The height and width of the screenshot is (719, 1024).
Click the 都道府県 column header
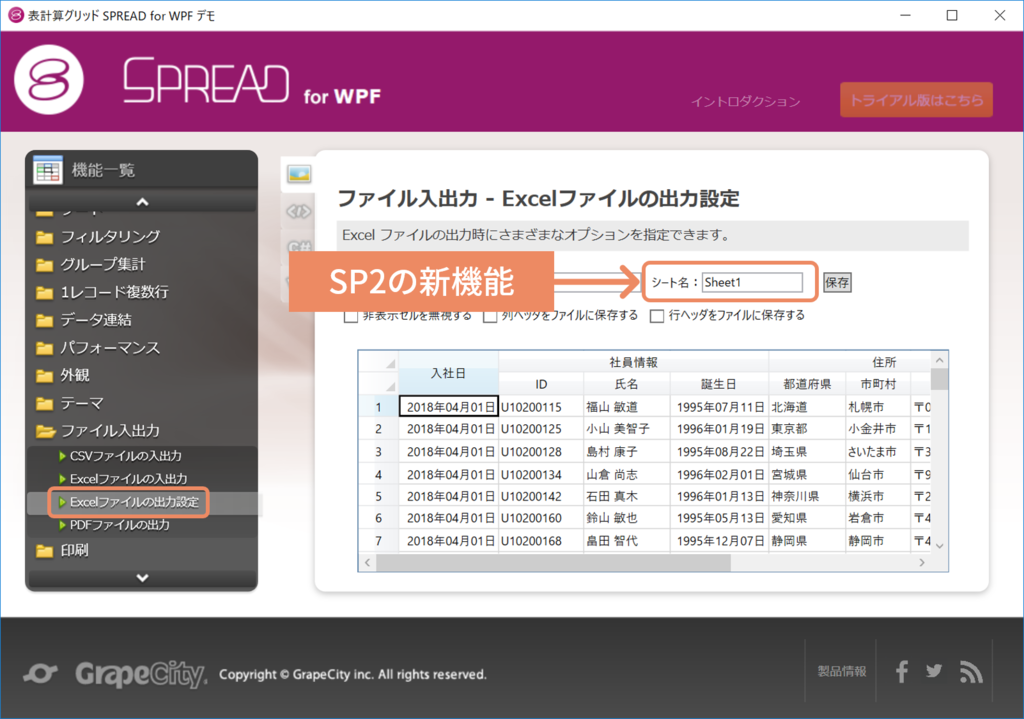[x=807, y=385]
